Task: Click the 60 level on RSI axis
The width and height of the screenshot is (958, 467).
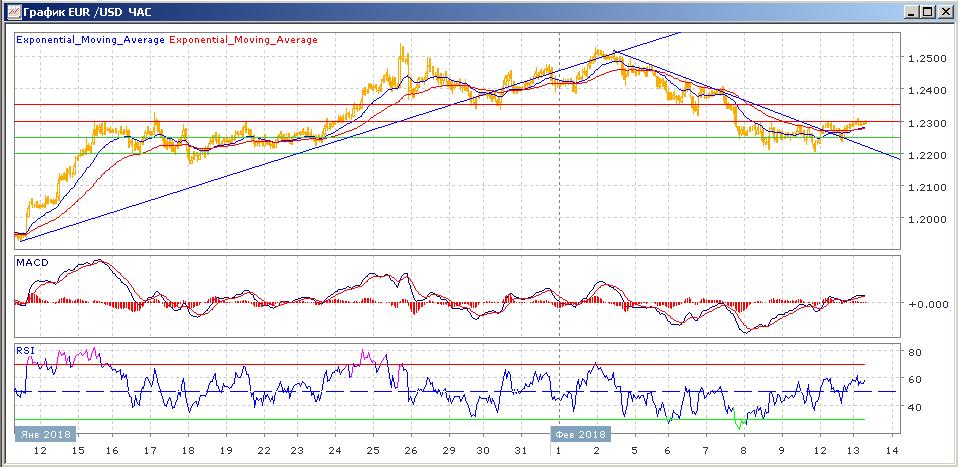Action: coord(914,380)
